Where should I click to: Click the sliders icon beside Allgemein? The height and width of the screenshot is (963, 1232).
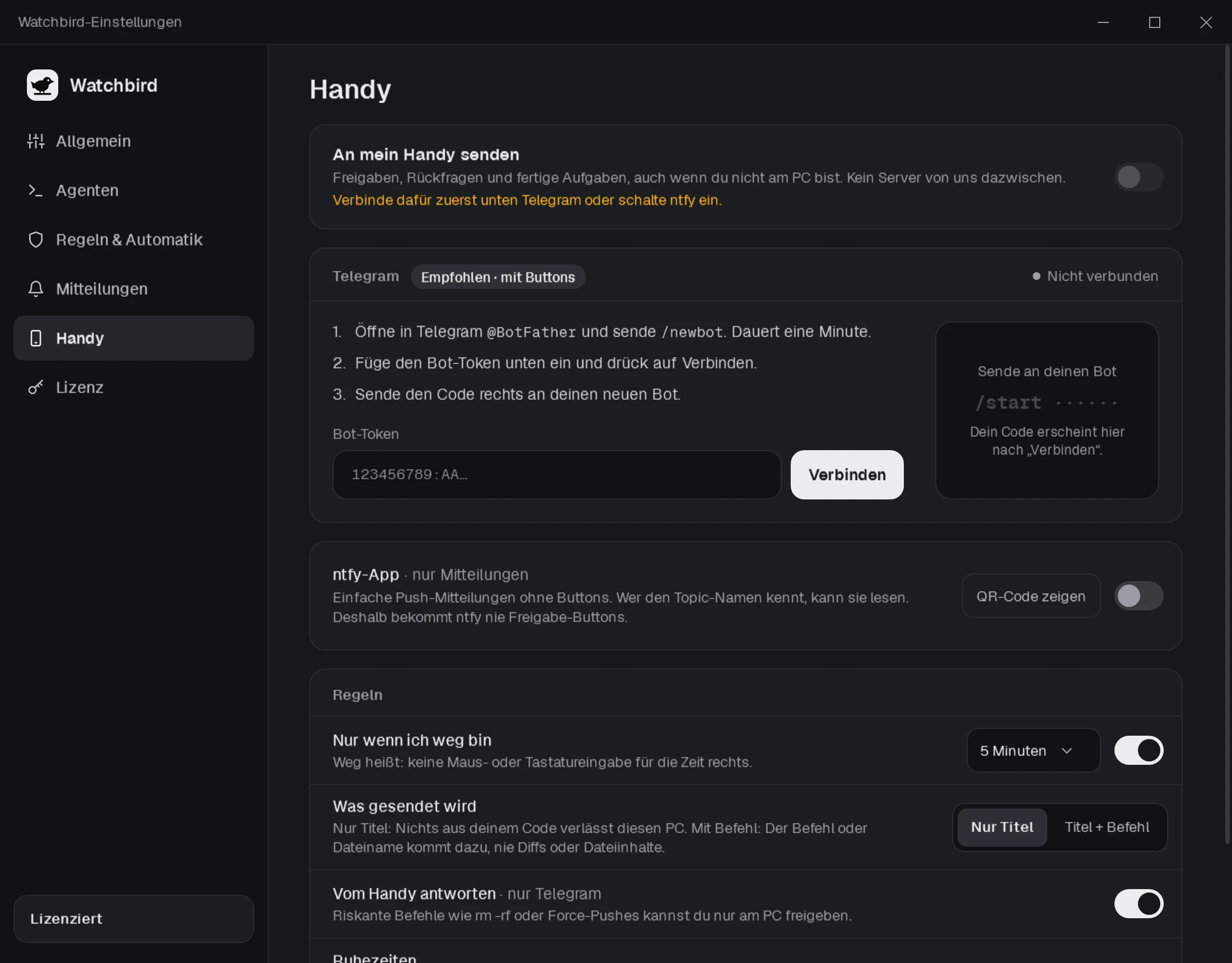coord(35,141)
